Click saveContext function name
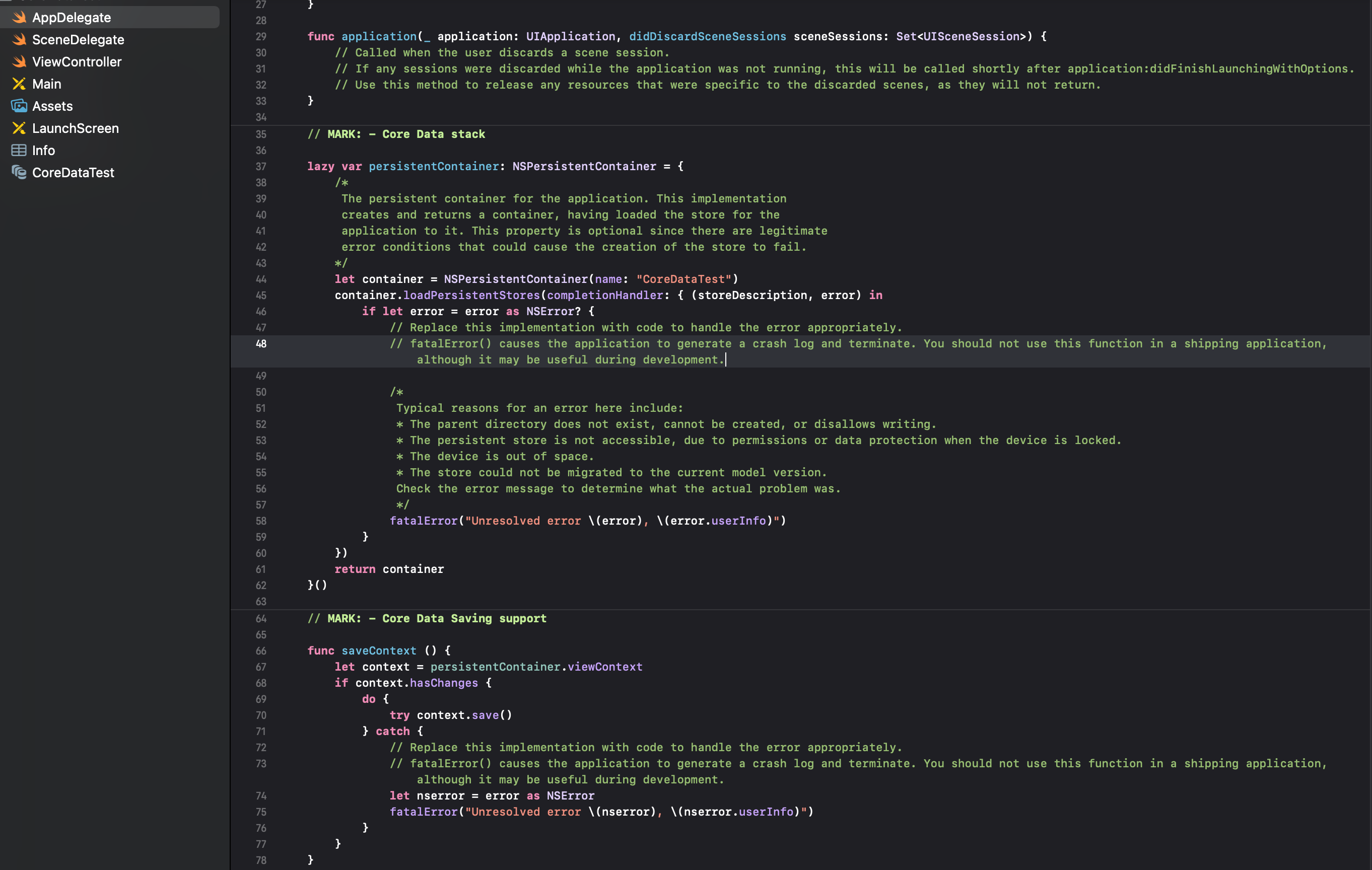1372x870 pixels. pyautogui.click(x=379, y=651)
